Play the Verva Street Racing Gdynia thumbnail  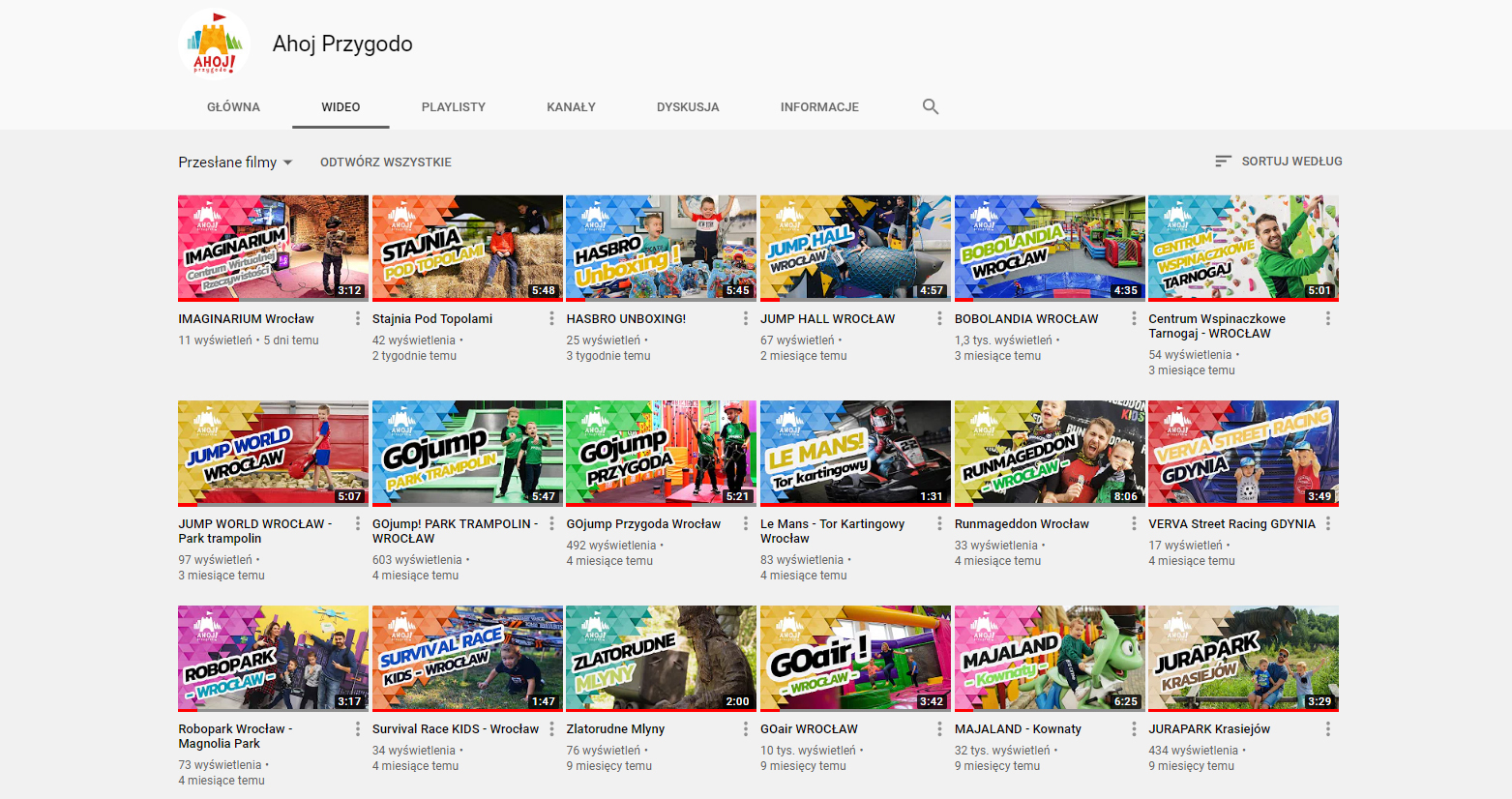(1243, 453)
